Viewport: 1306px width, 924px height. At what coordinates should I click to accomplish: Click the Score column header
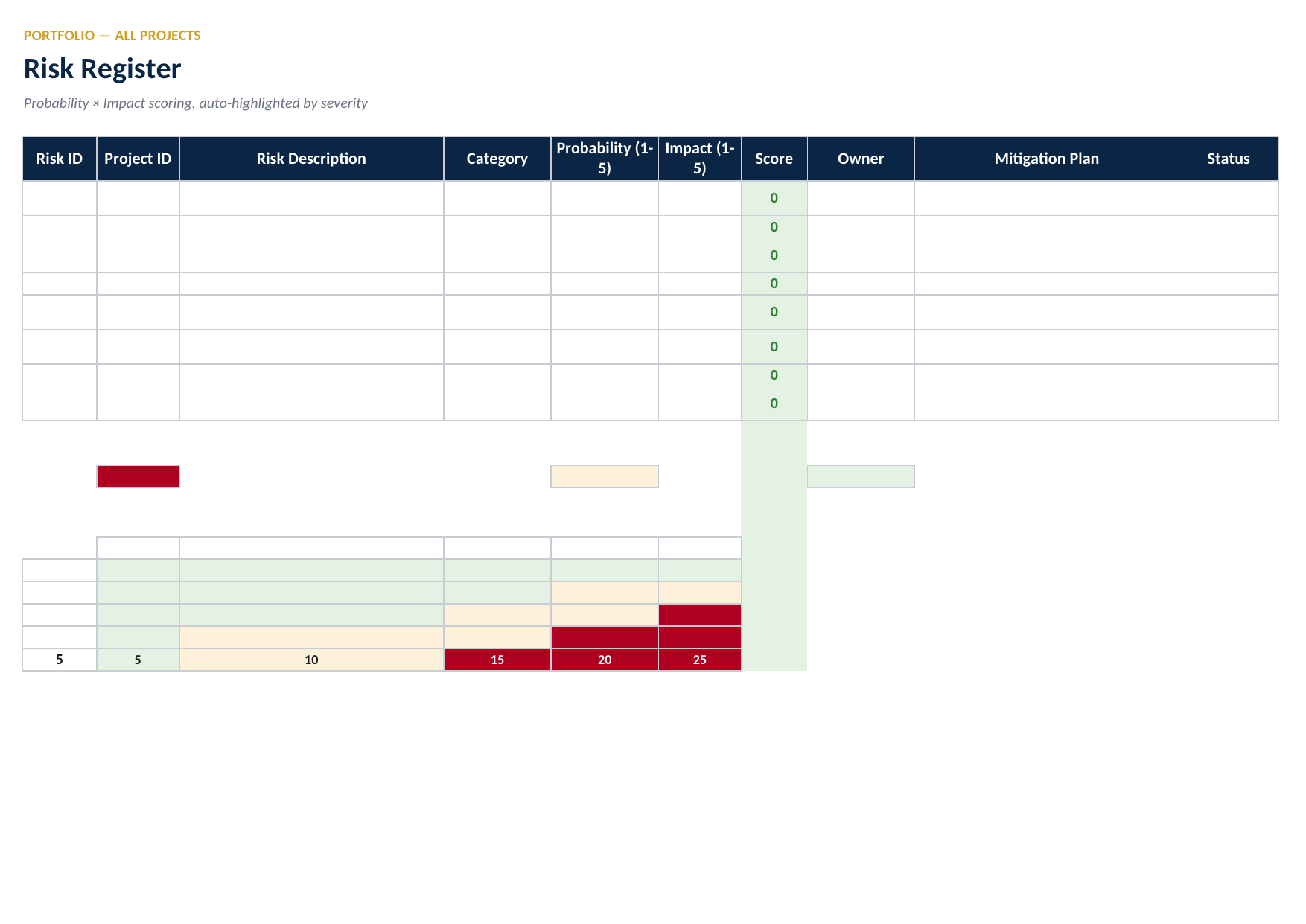[774, 159]
